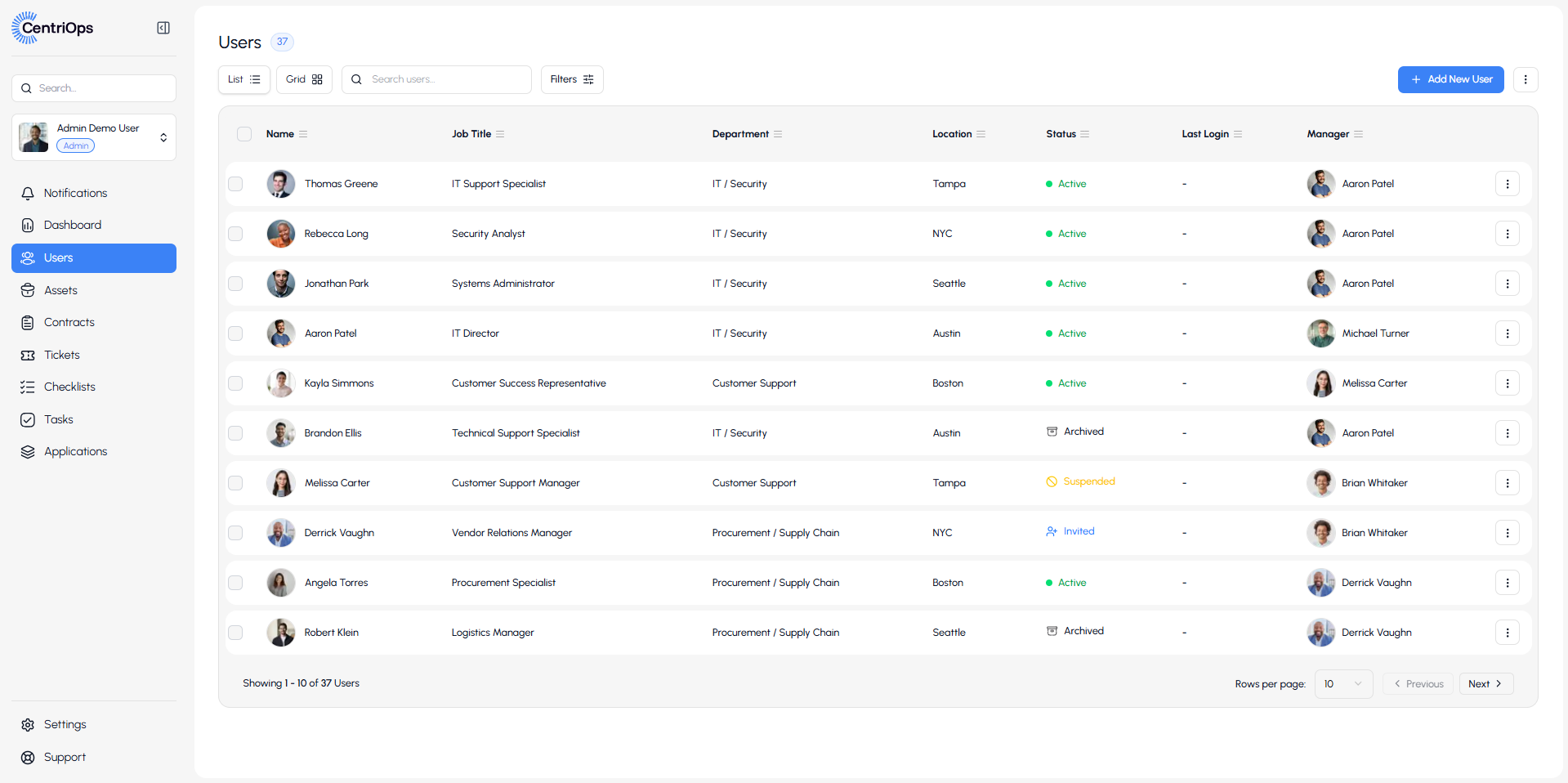
Task: Sort by the Last Login column icon
Action: pyautogui.click(x=1238, y=134)
